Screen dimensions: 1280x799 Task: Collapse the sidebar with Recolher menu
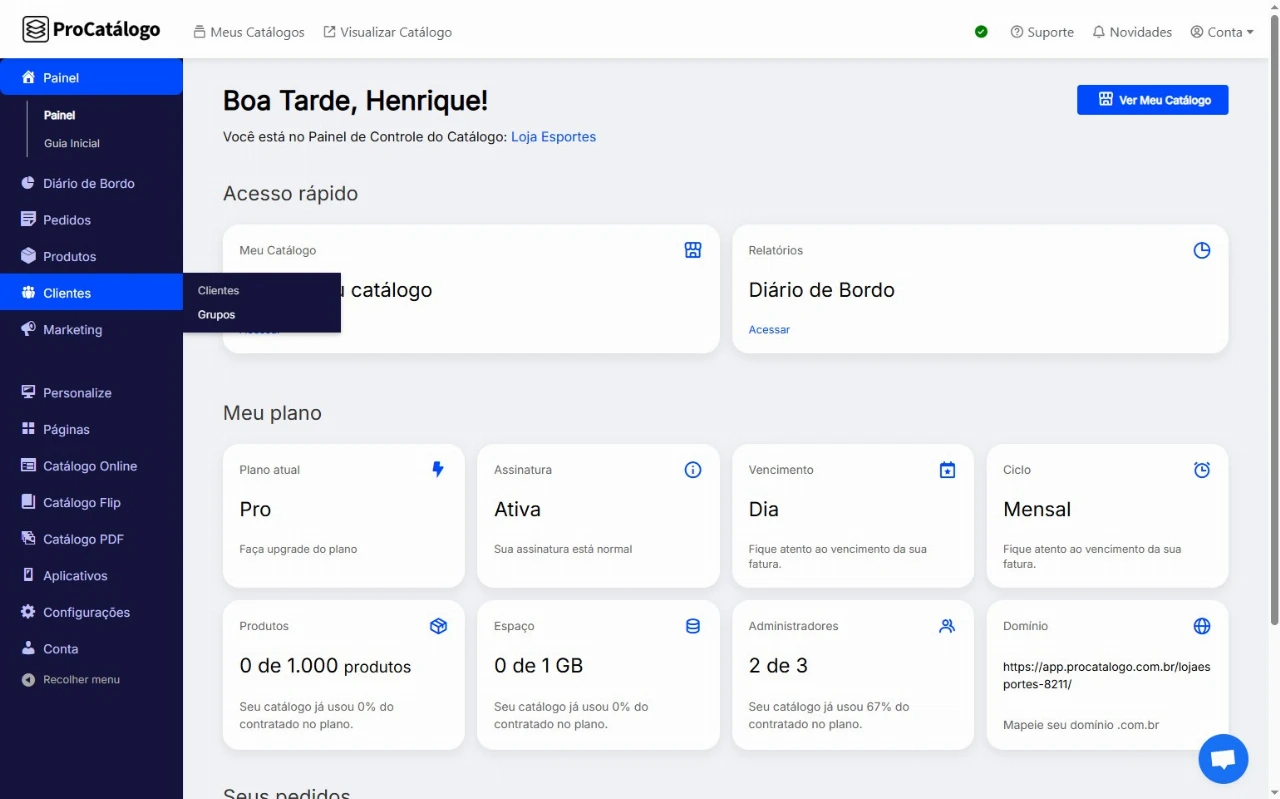[x=80, y=680]
